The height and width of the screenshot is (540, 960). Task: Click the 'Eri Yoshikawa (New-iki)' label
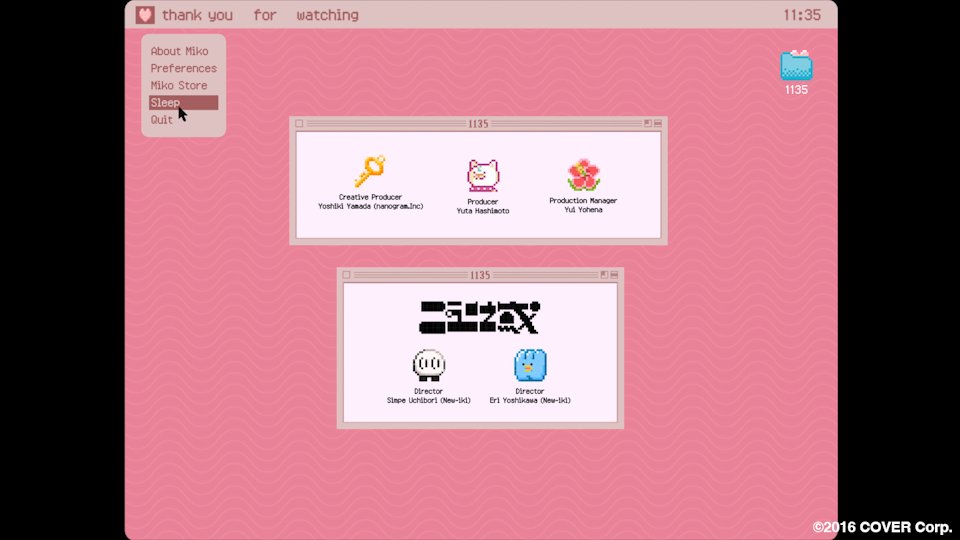coord(530,400)
